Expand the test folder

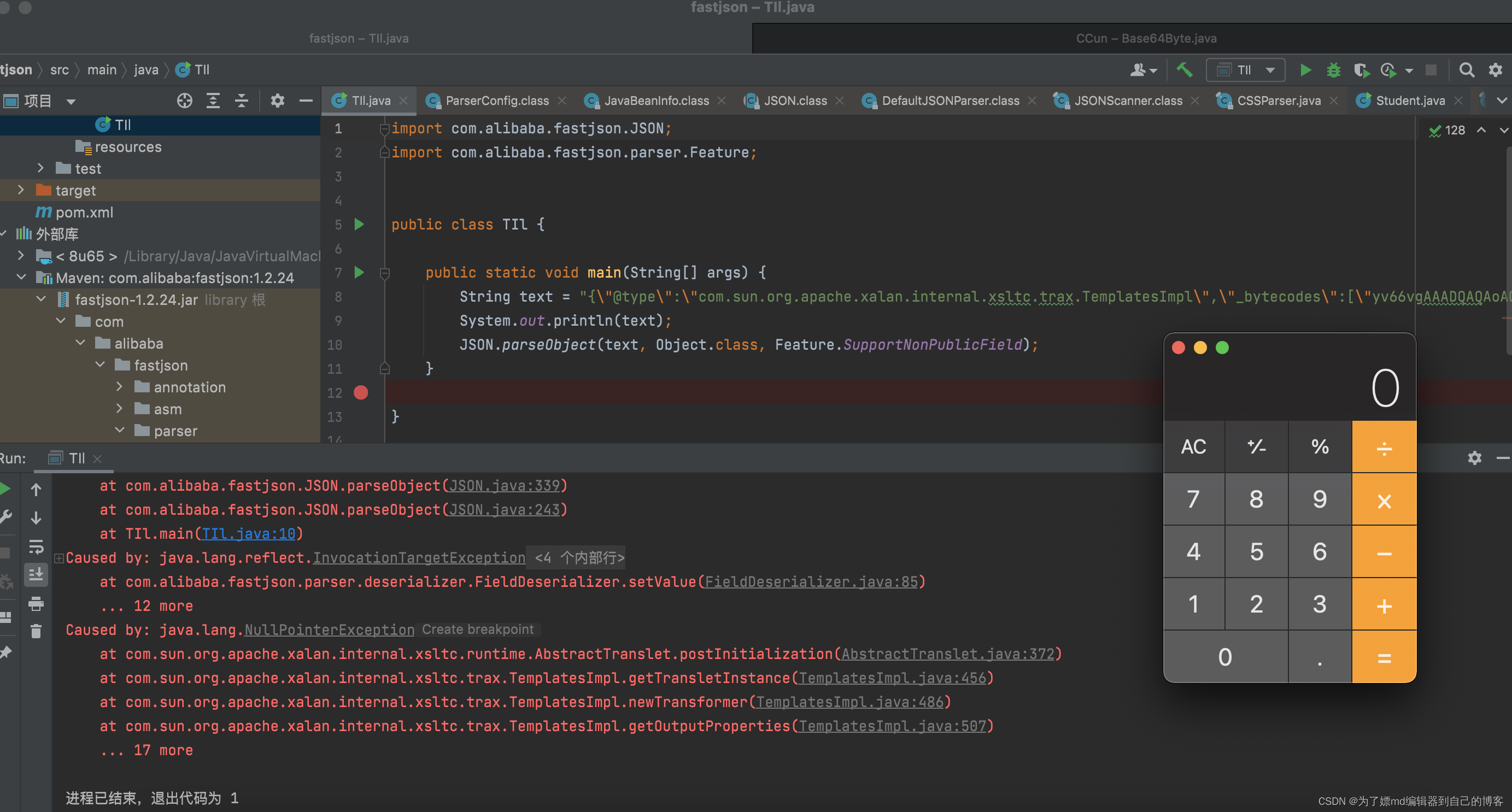(40, 168)
